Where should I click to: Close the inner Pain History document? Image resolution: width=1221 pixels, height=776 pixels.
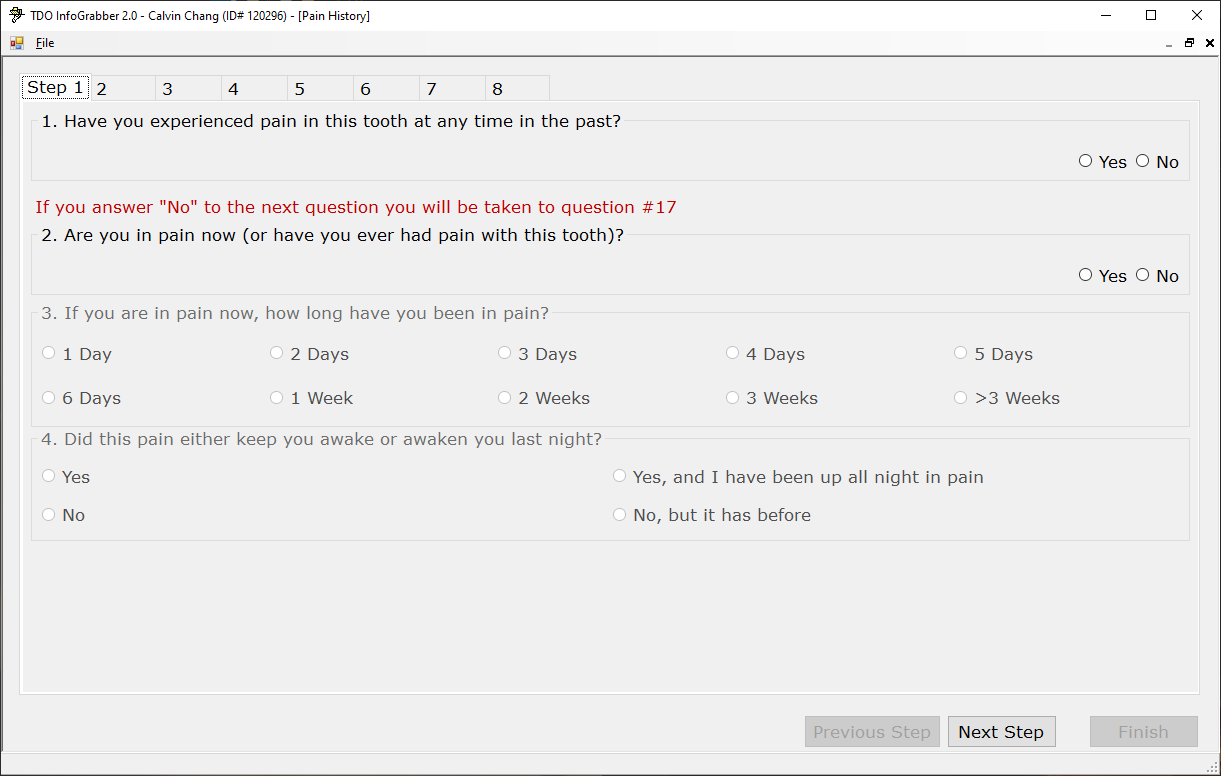1210,43
